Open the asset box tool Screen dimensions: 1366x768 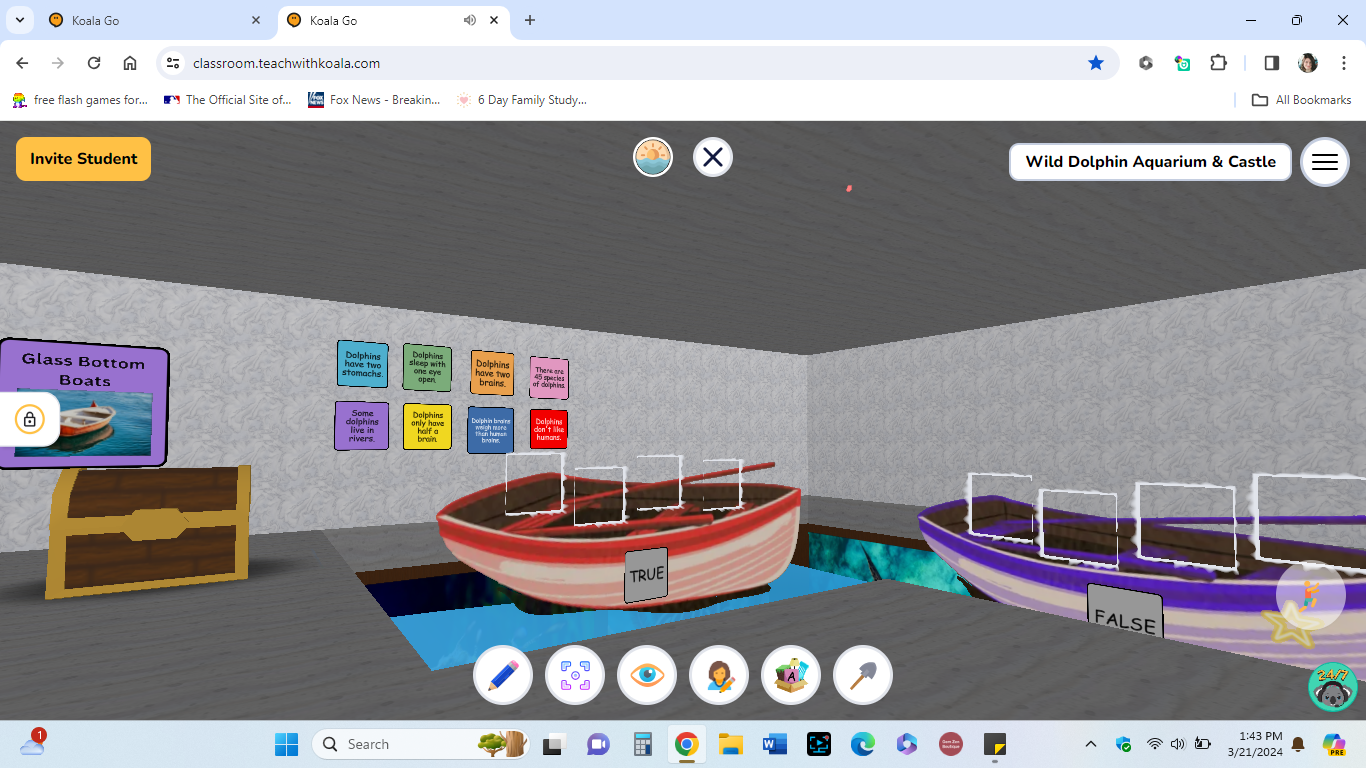click(x=790, y=675)
